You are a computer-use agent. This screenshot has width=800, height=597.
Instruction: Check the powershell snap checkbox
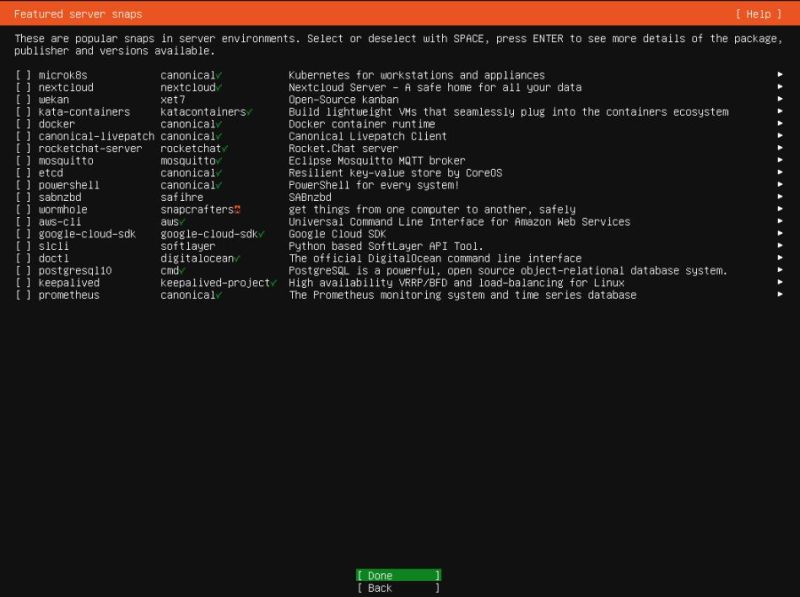point(23,186)
